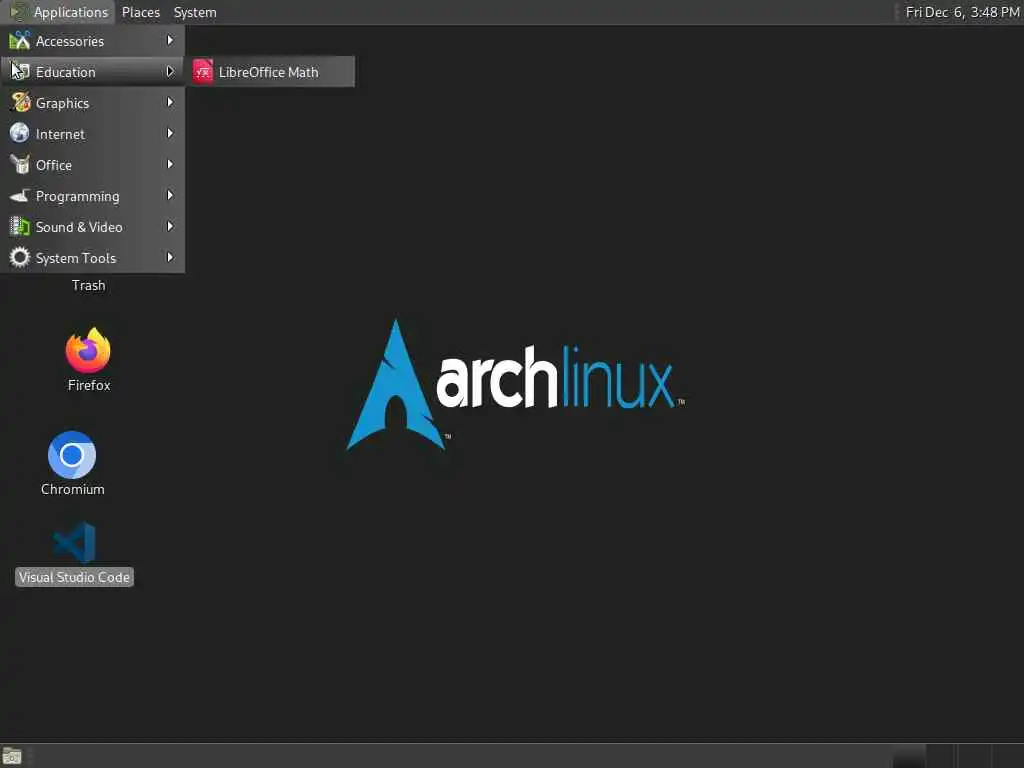Select the Firefox desktop icon
Screen dimensions: 1024x768
pyautogui.click(x=88, y=351)
